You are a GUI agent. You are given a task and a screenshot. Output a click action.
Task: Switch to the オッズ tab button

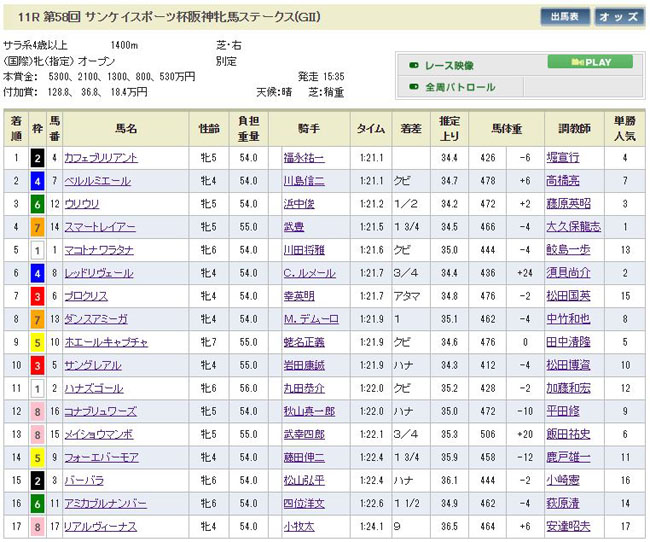click(620, 17)
